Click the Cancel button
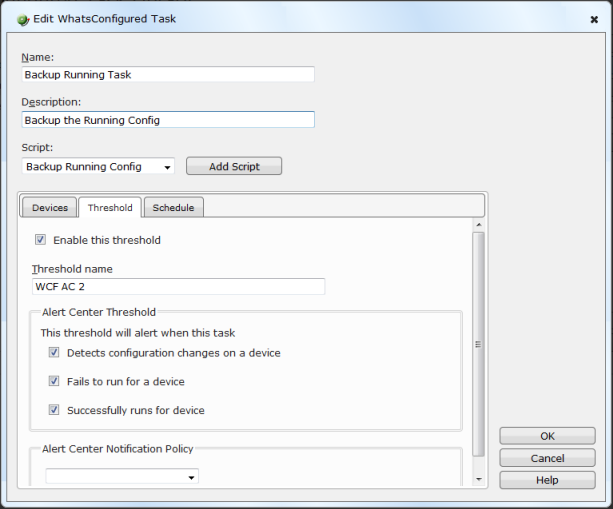 [547, 458]
